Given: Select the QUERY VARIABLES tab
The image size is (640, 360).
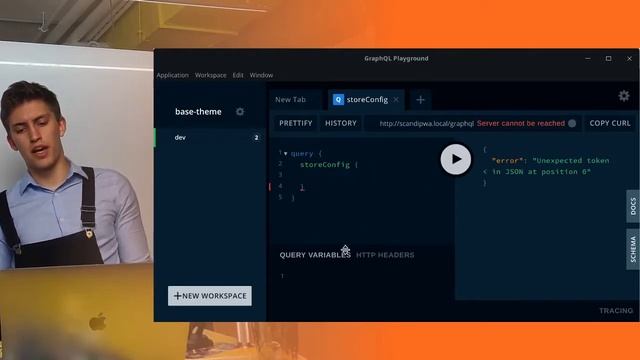Looking at the screenshot, I should click(315, 255).
